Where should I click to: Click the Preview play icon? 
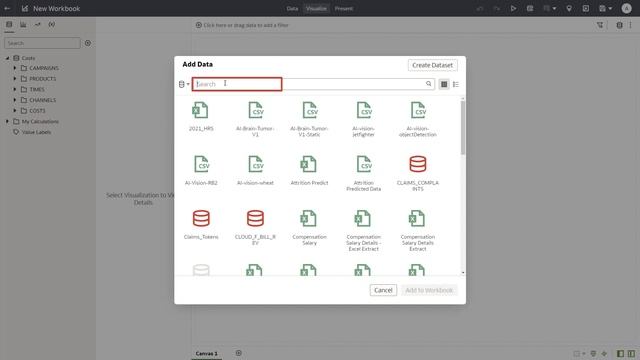[513, 8]
